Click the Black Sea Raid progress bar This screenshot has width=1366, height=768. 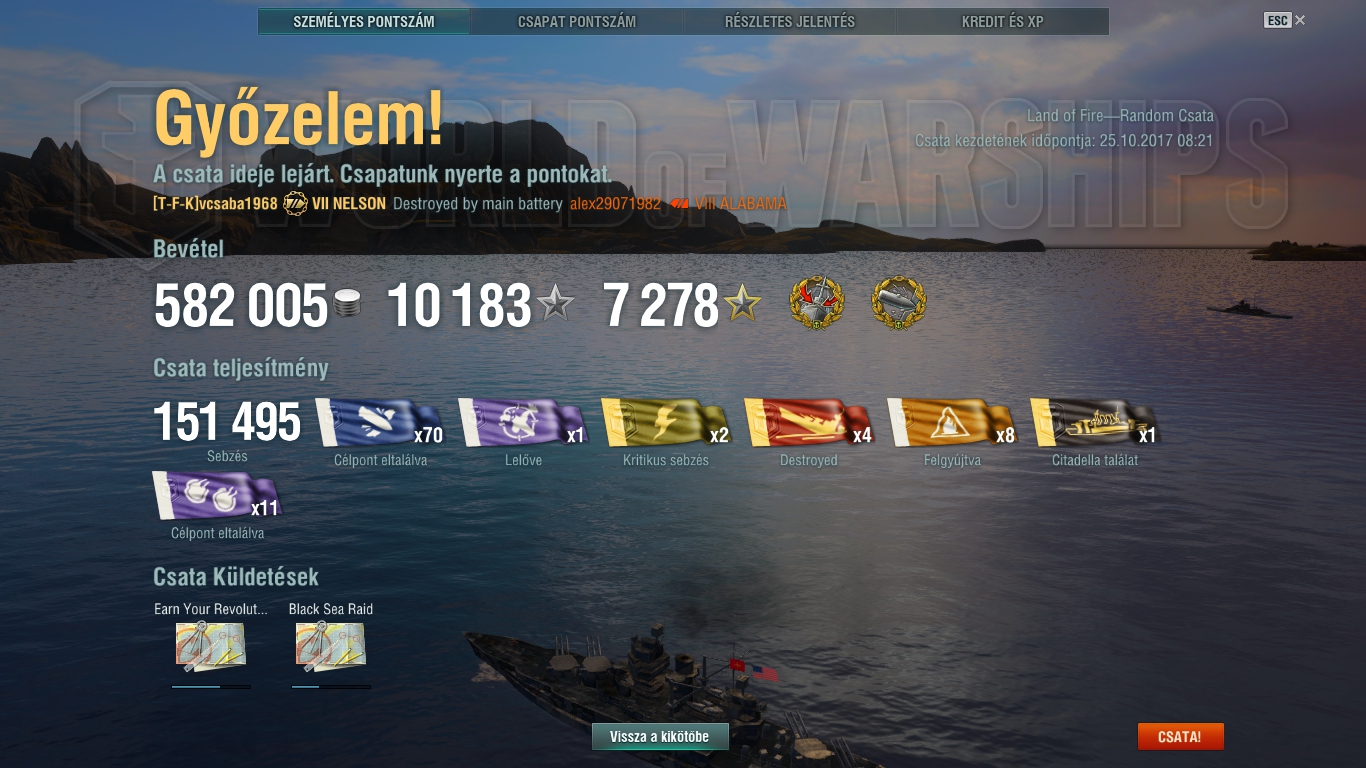331,687
